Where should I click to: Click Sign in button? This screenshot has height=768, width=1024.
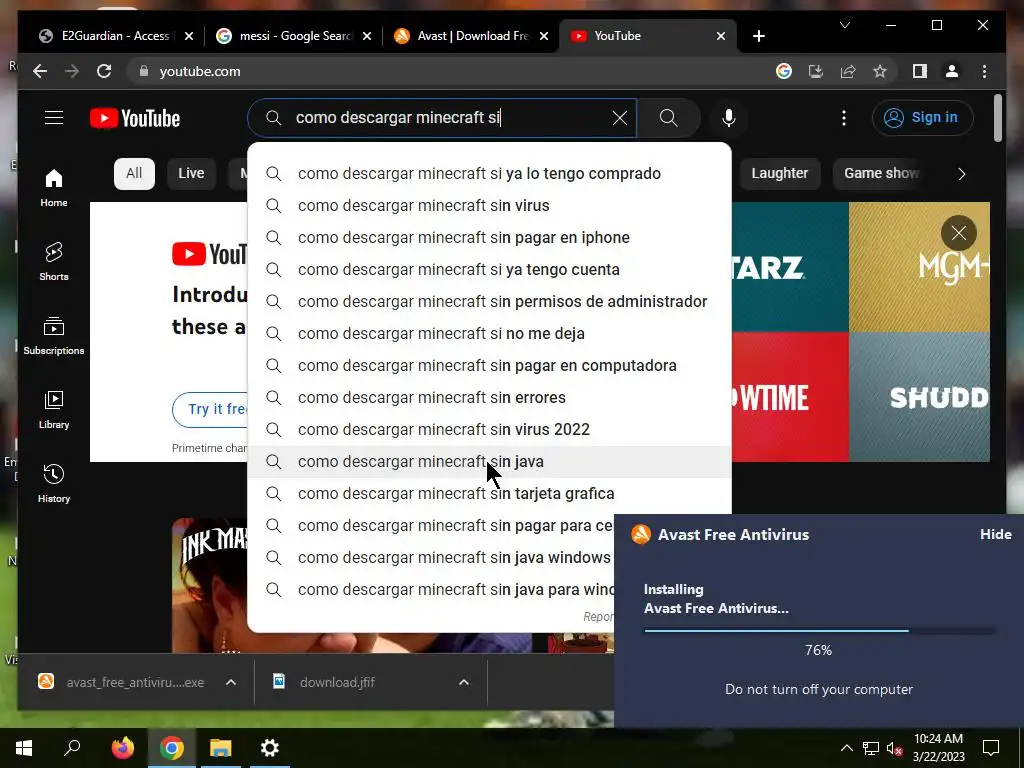[x=922, y=118]
